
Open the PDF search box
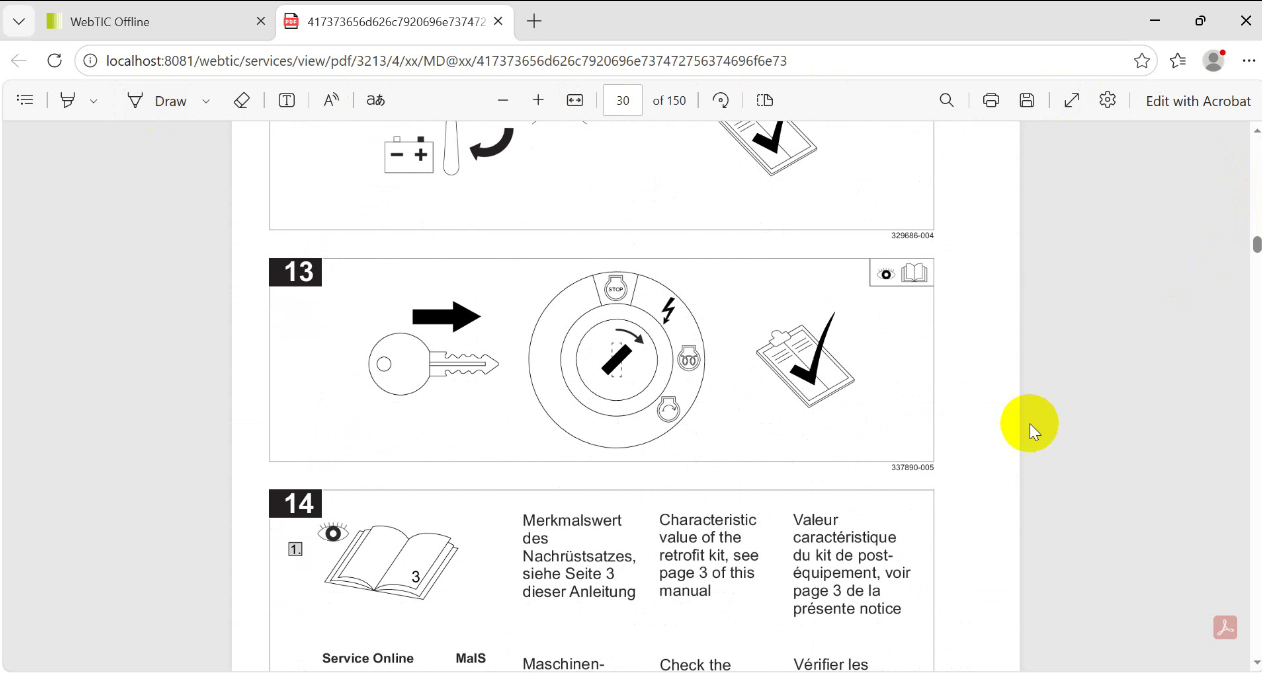(x=946, y=100)
